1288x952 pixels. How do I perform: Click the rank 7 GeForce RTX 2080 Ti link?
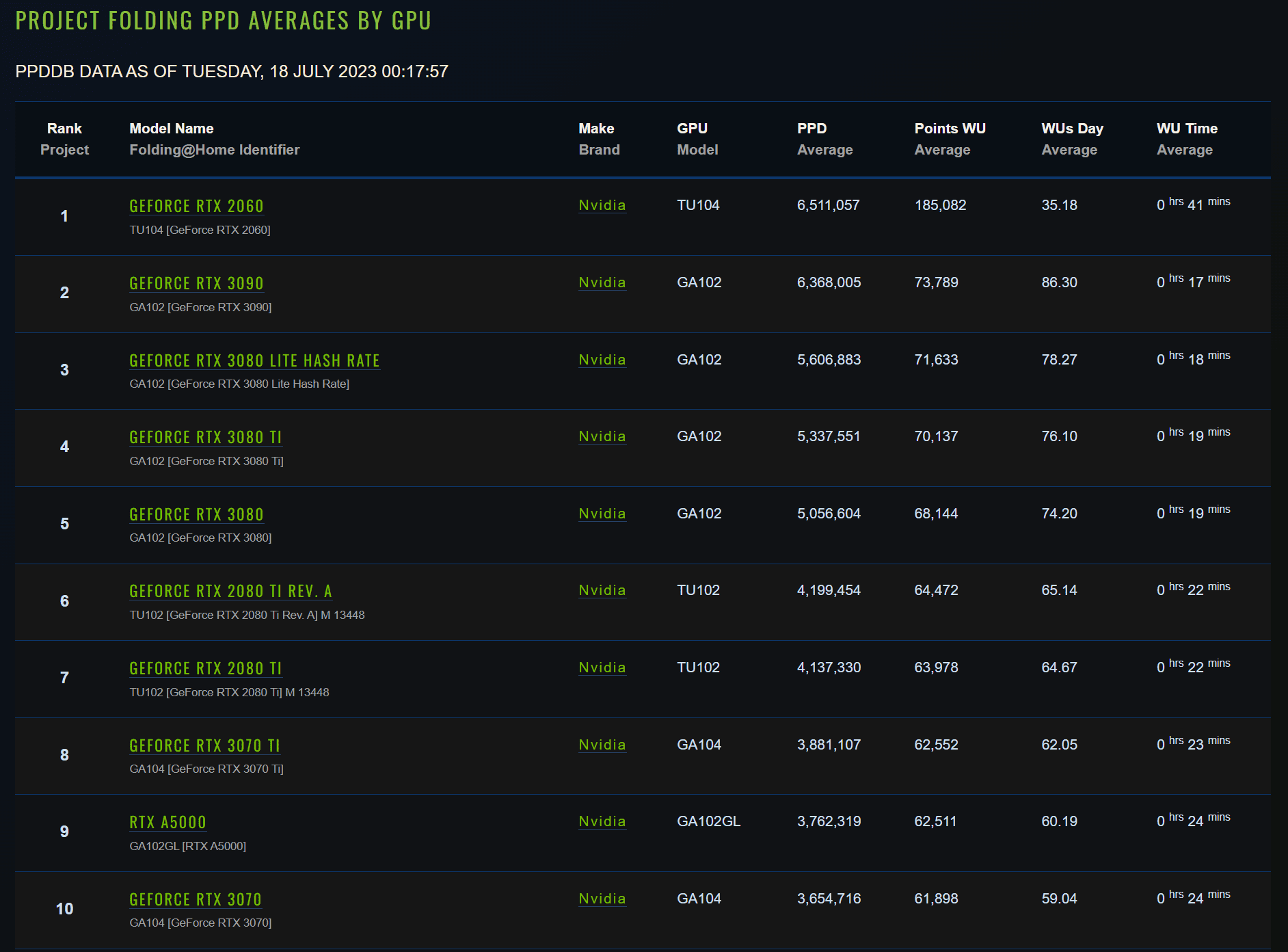205,668
